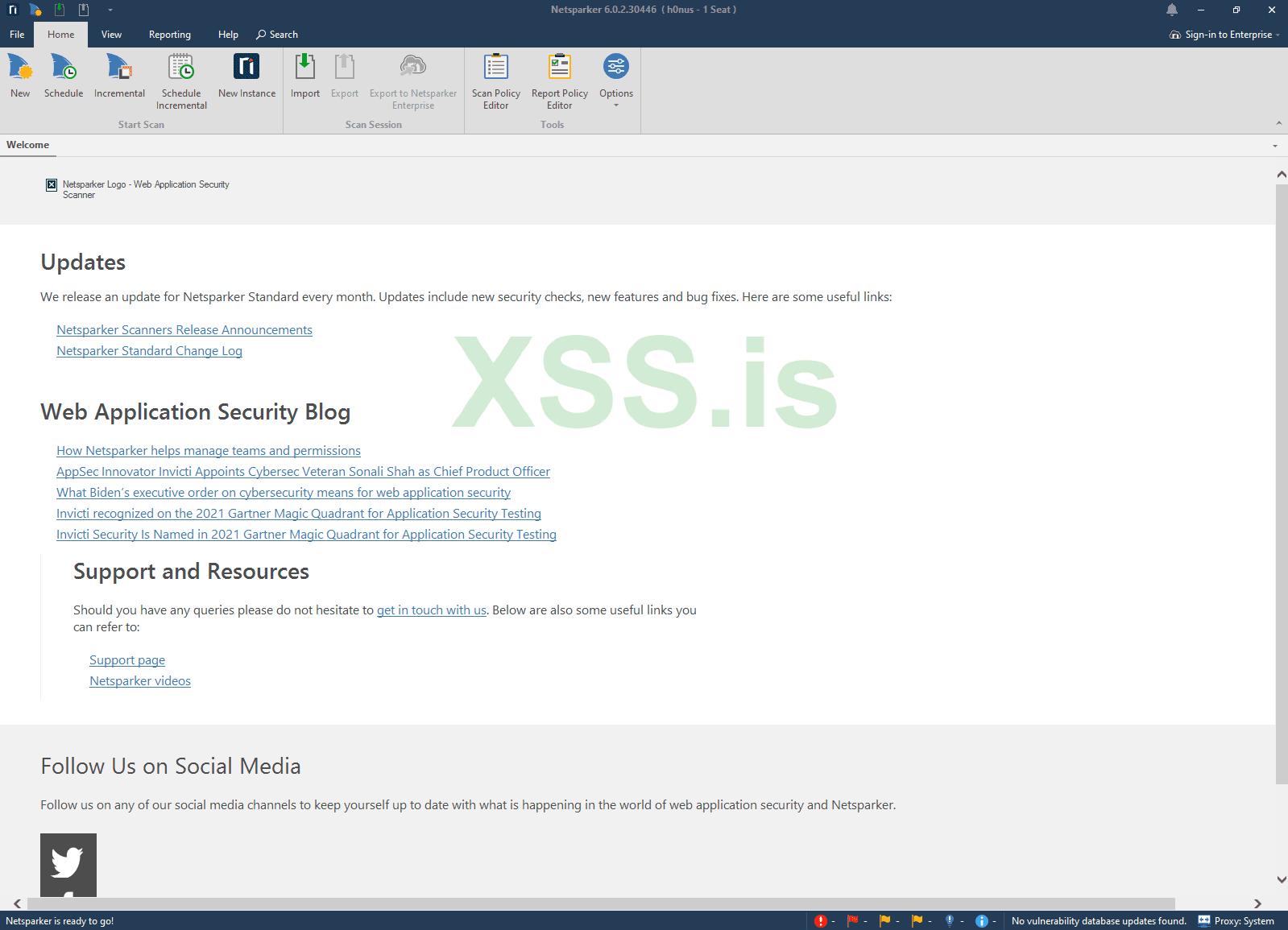Click the proxy icon in status bar
The height and width of the screenshot is (930, 1288).
1204,920
